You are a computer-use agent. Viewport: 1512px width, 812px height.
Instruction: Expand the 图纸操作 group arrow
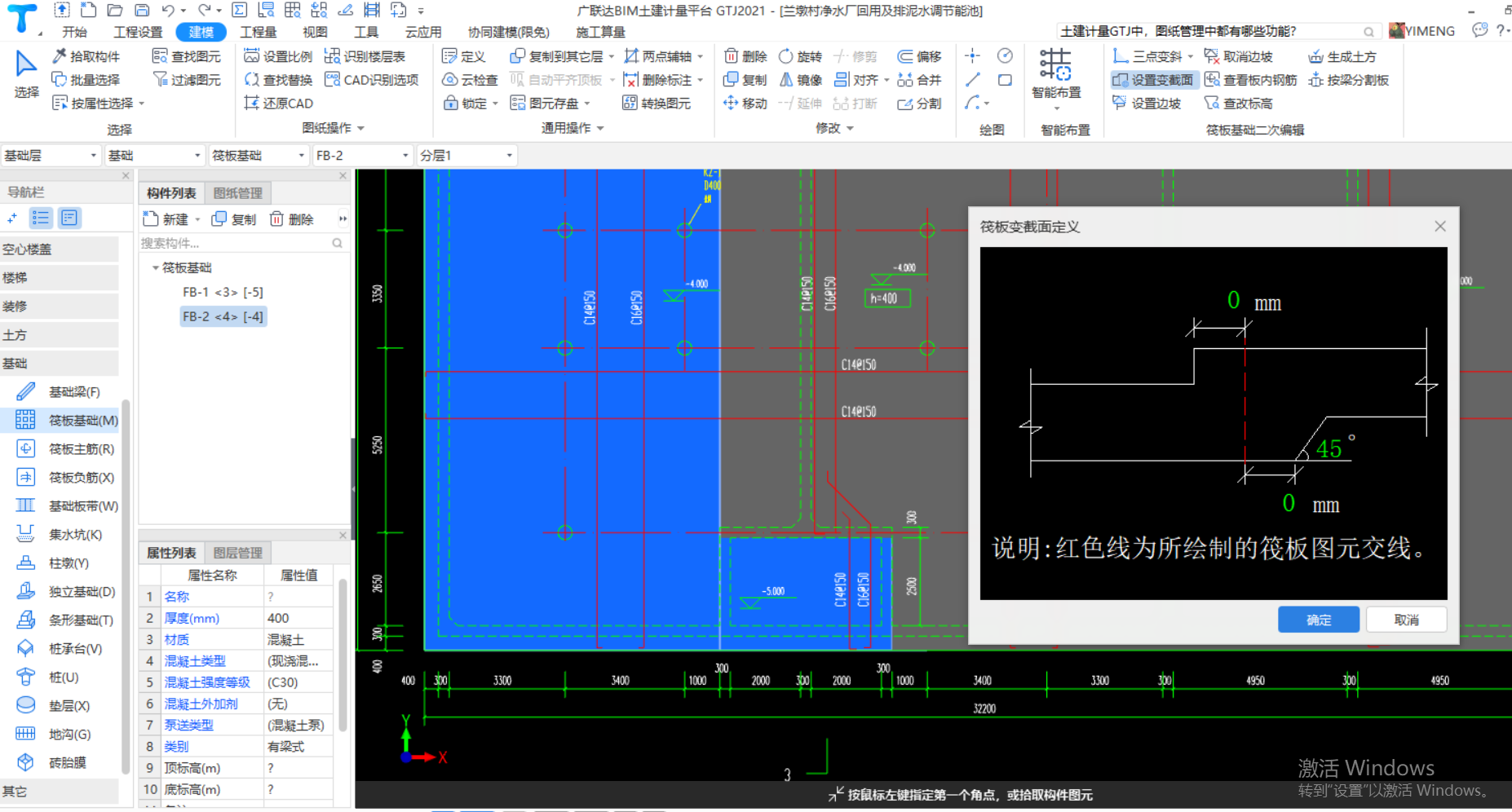360,129
